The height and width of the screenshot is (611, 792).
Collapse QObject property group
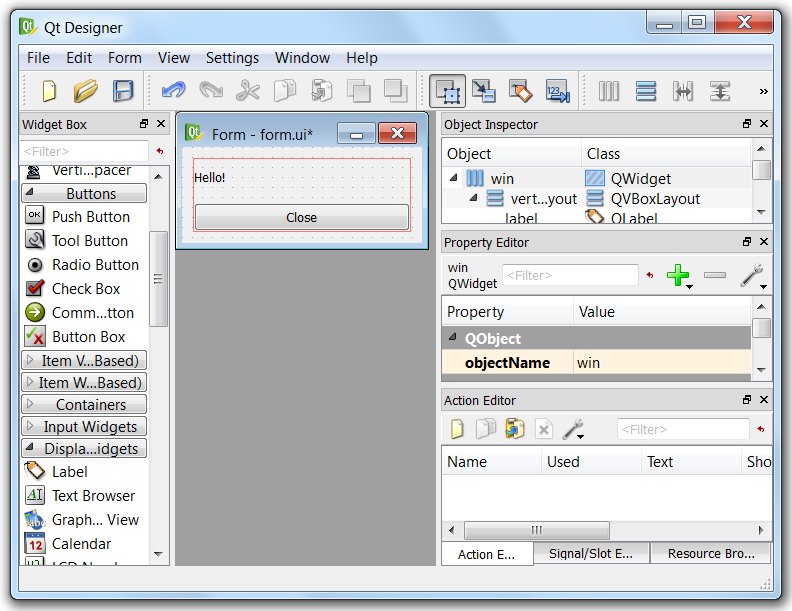[453, 337]
